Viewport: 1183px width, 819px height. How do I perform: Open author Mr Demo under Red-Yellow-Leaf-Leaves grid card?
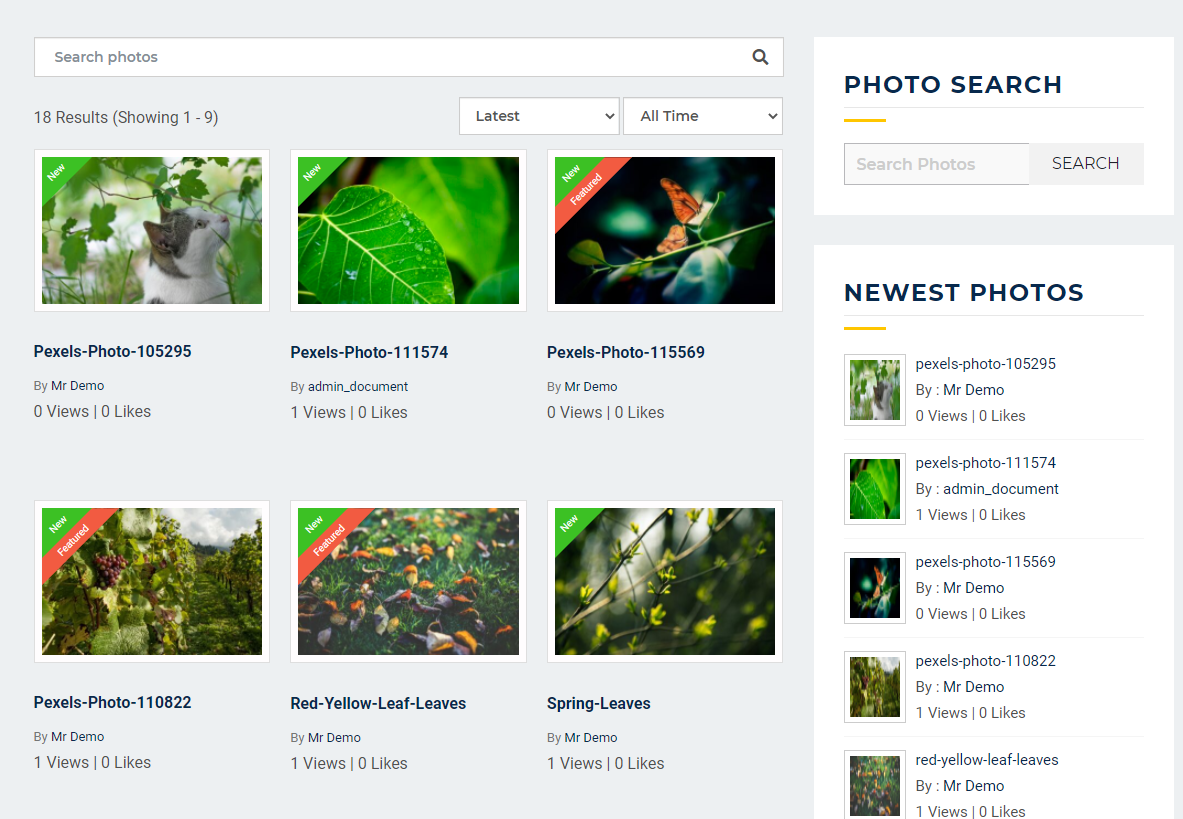(334, 737)
